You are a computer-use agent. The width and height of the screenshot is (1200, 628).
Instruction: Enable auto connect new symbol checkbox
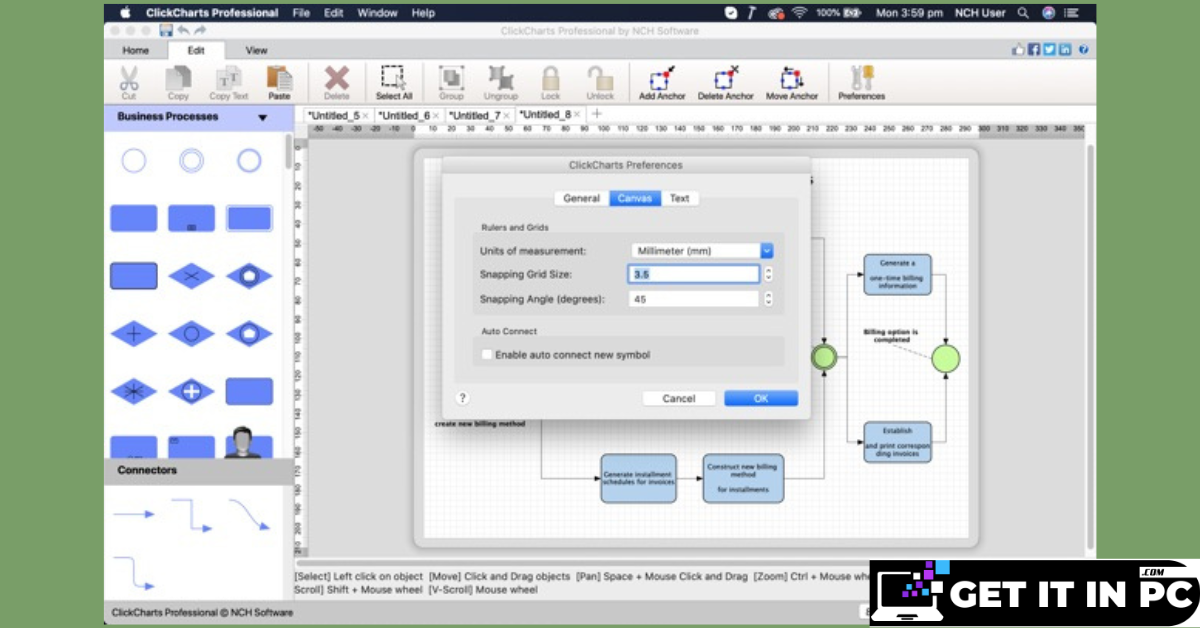point(487,355)
